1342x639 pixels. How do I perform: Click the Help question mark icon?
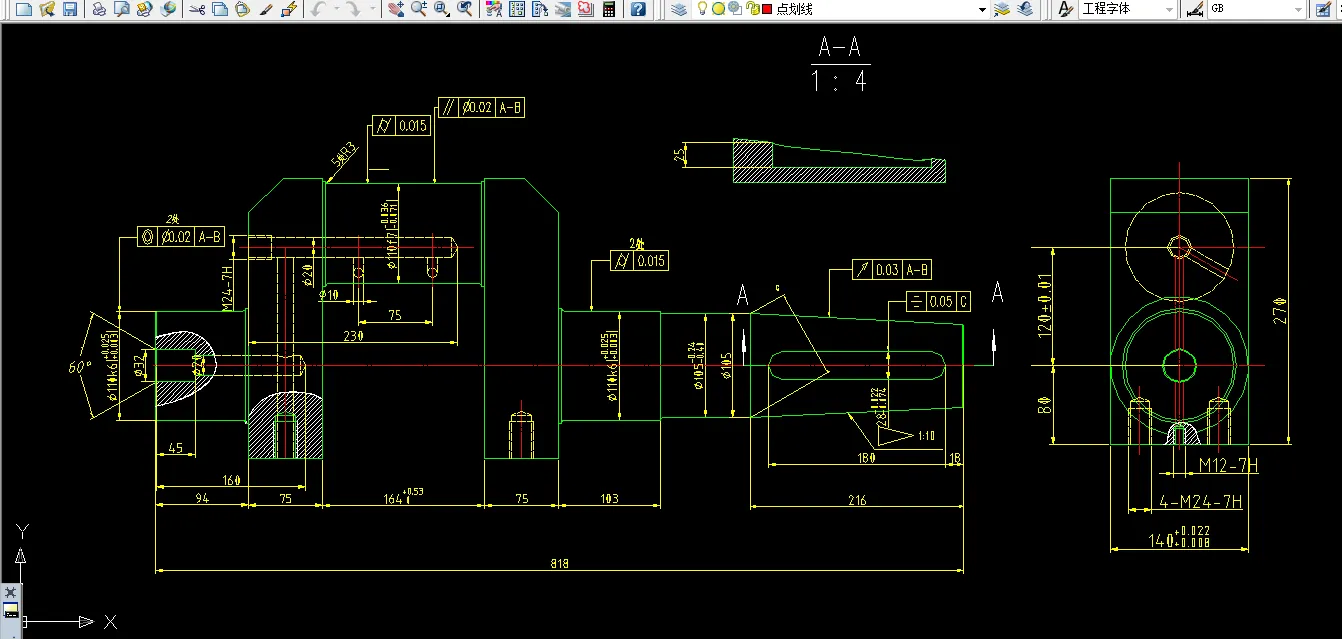coord(638,9)
